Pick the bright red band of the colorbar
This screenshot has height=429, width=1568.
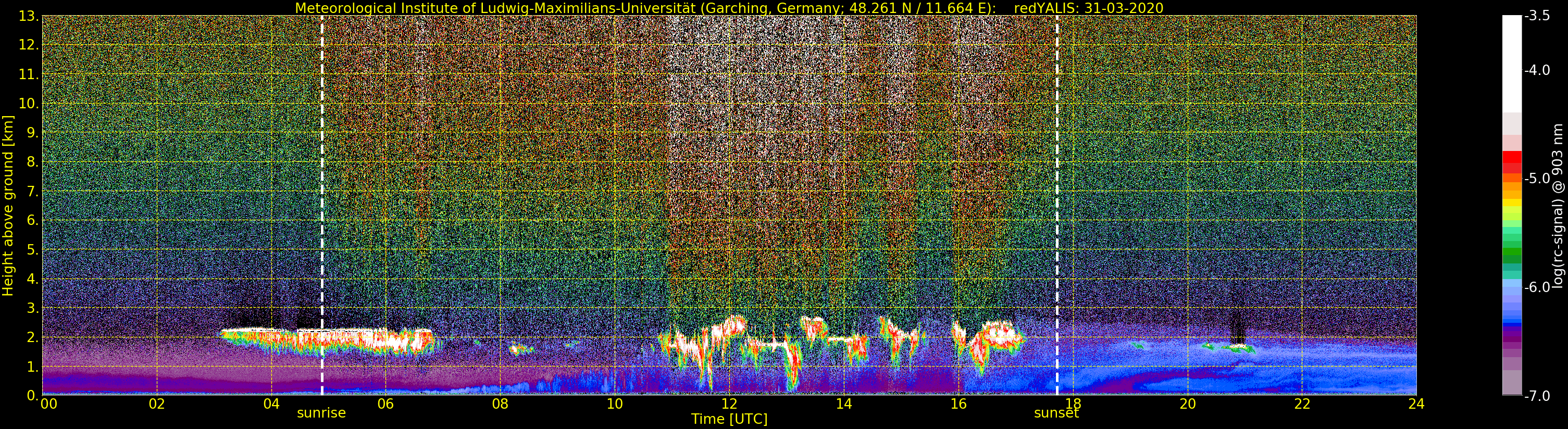tap(1511, 156)
